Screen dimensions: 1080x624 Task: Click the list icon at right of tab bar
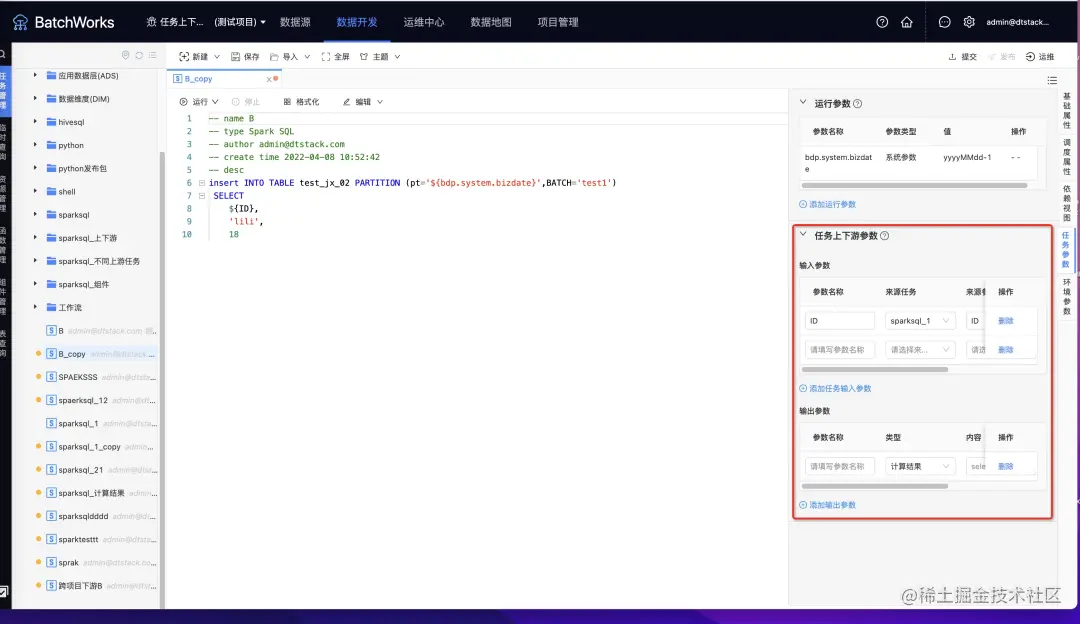[x=1052, y=81]
